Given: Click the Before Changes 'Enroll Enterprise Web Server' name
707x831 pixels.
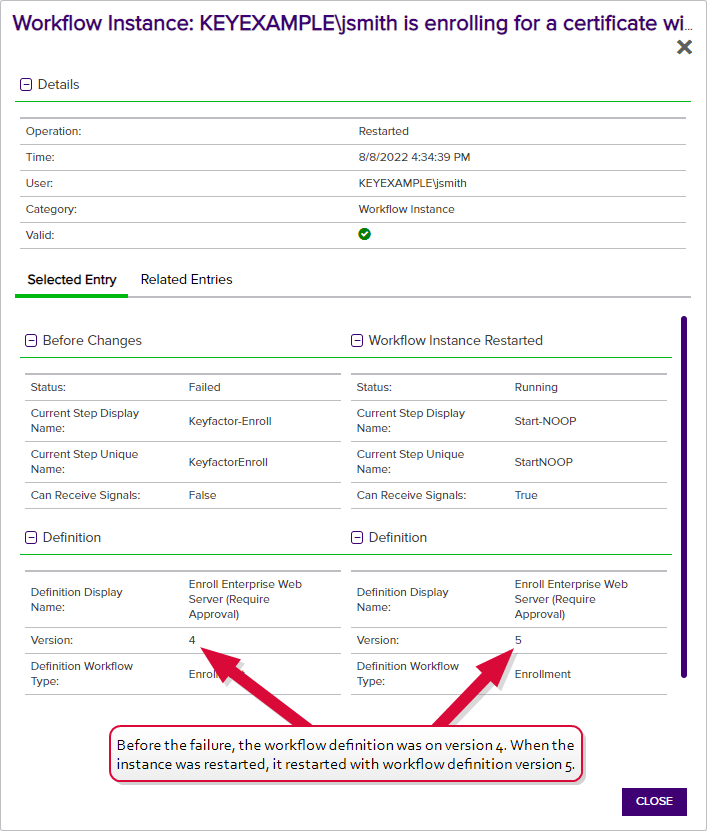Looking at the screenshot, I should coord(245,599).
